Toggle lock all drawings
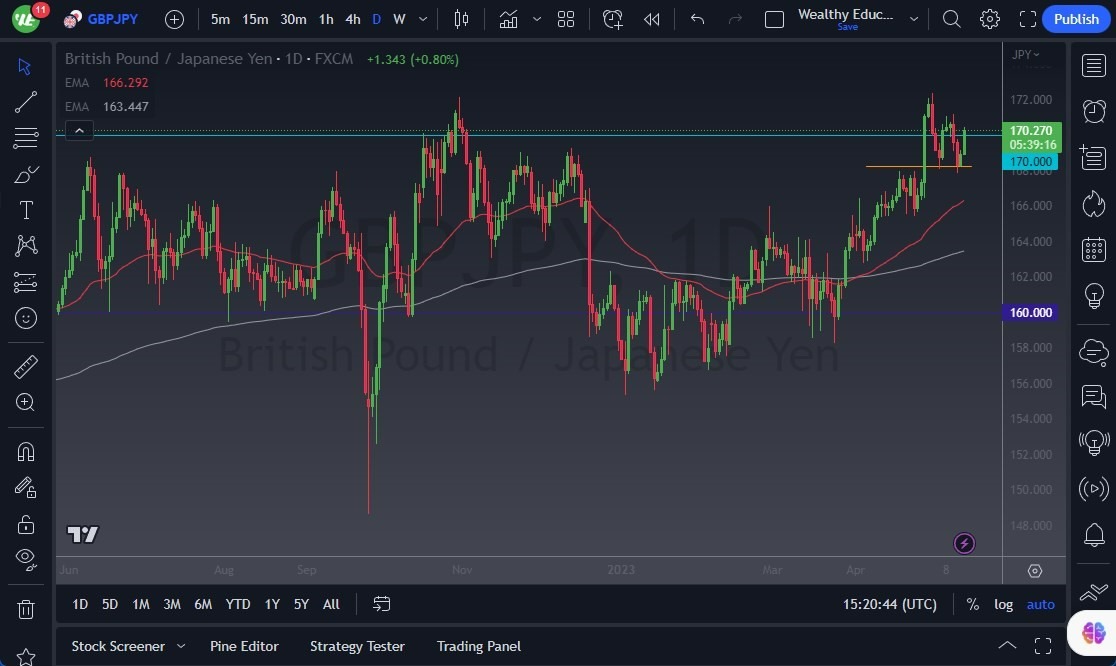The width and height of the screenshot is (1116, 666). tap(25, 523)
